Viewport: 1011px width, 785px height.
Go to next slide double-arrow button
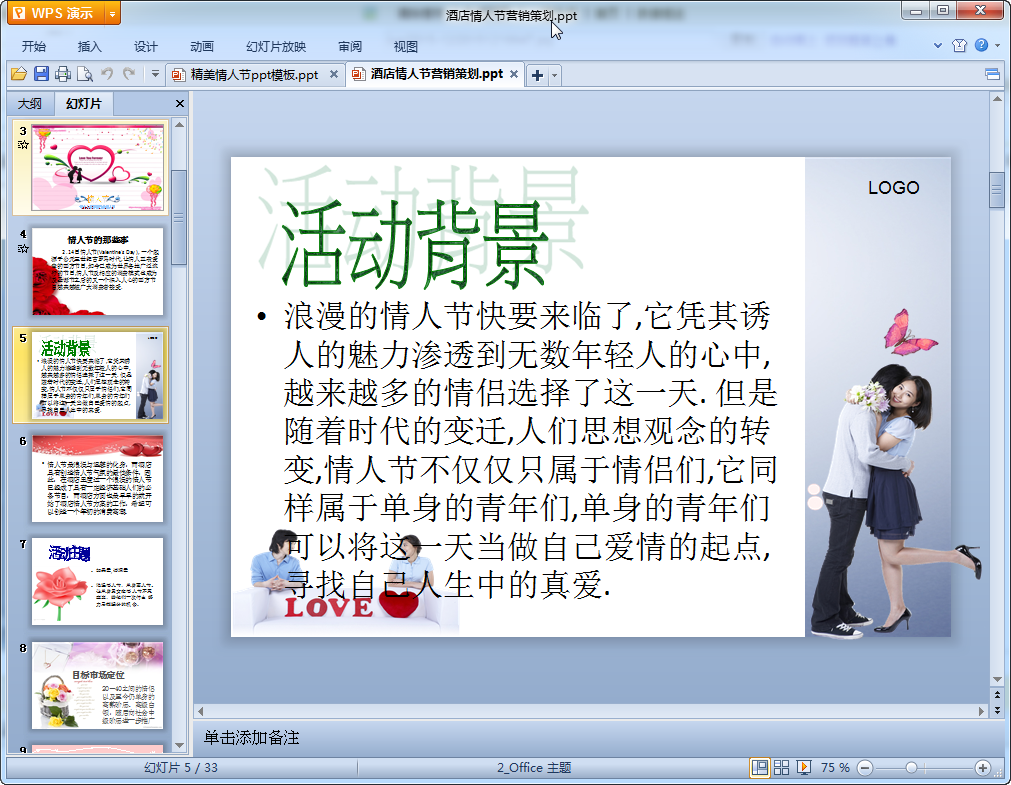[x=997, y=710]
